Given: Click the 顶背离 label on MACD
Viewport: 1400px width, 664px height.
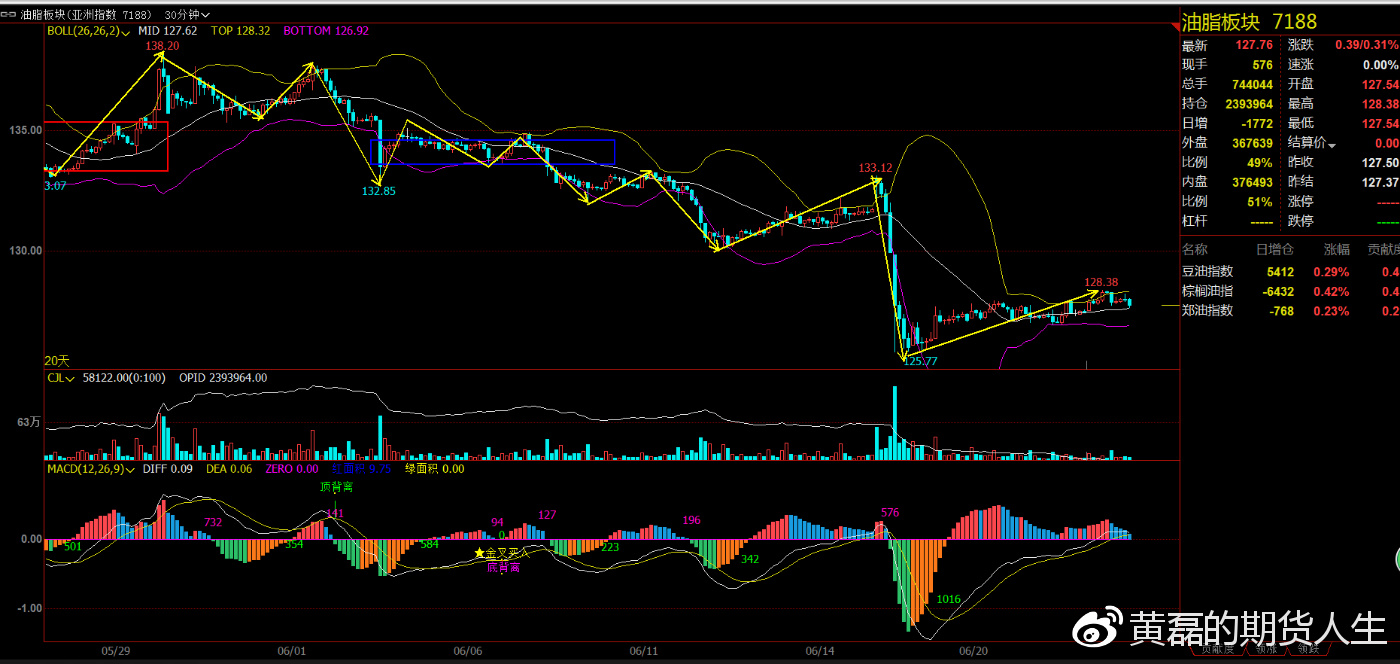Looking at the screenshot, I should point(336,487).
